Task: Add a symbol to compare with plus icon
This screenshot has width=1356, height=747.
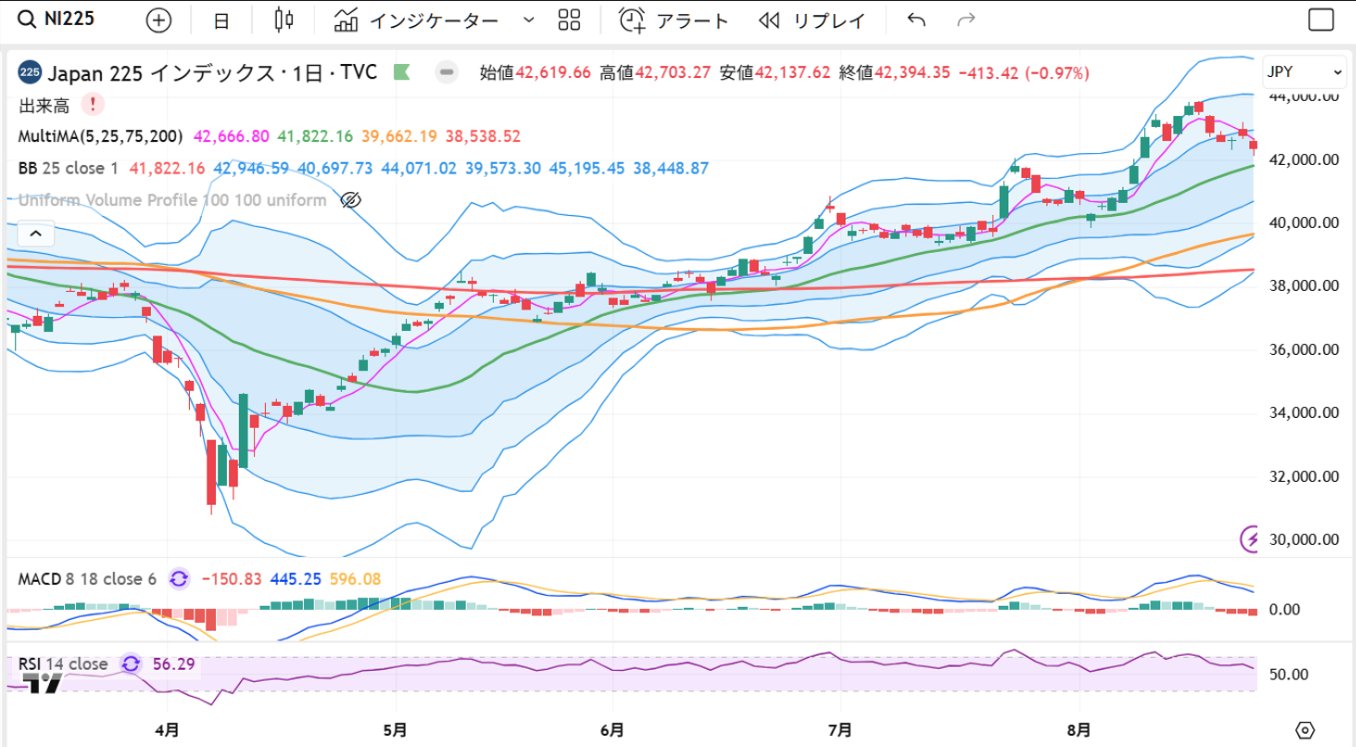Action: pyautogui.click(x=158, y=20)
